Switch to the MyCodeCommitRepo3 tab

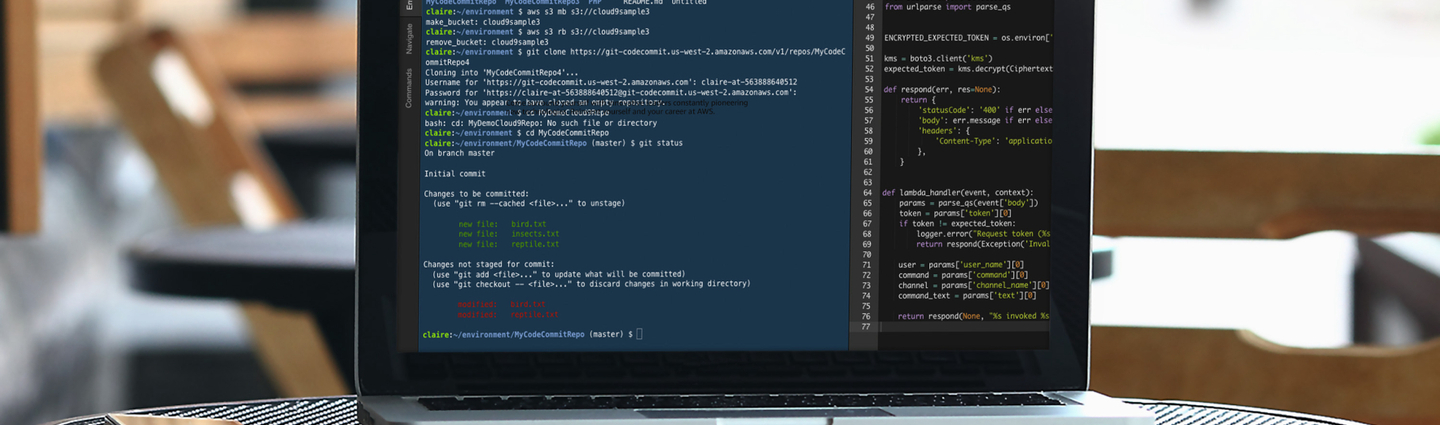click(x=544, y=2)
